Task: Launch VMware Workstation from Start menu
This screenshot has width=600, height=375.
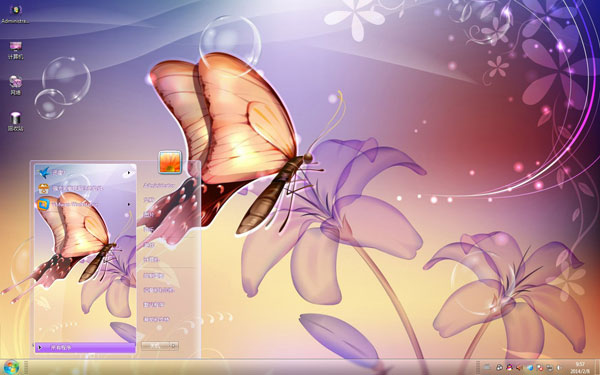Action: (x=85, y=204)
